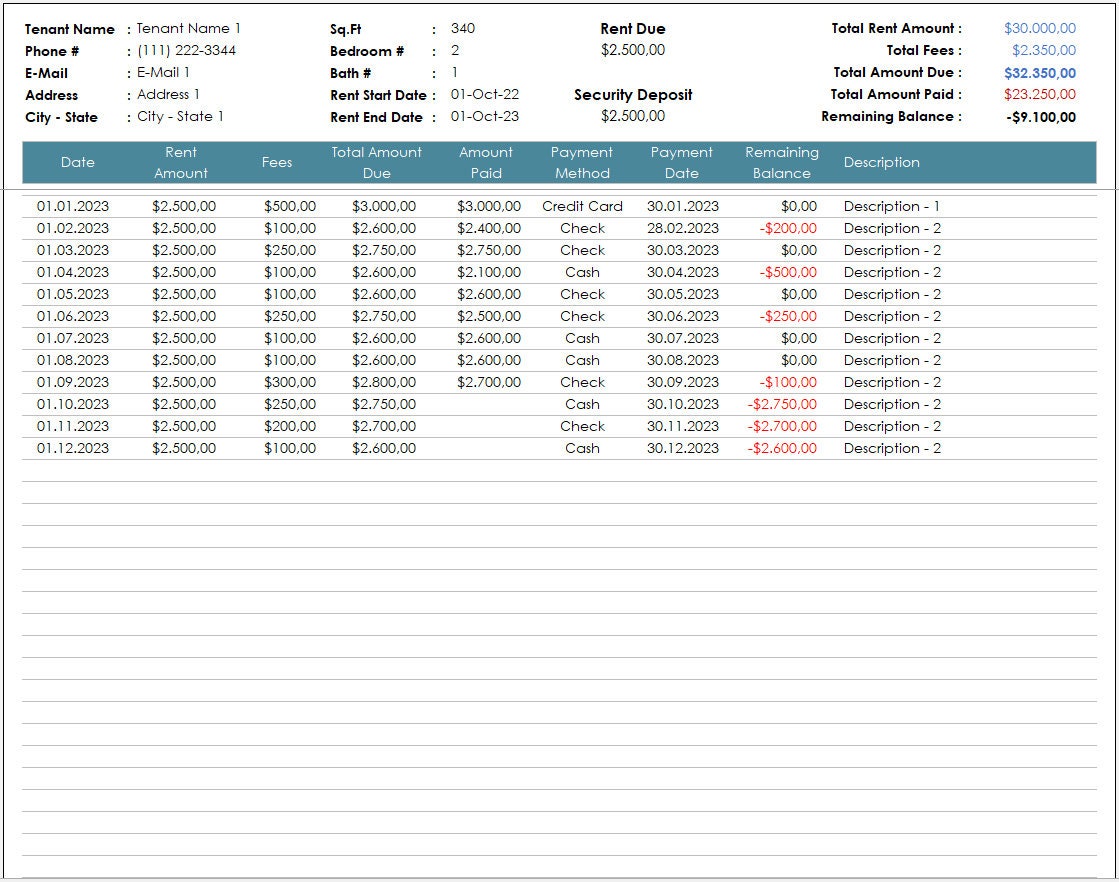Select amount paid $2.400,00
Viewport: 1119px width, 882px height.
pyautogui.click(x=489, y=228)
